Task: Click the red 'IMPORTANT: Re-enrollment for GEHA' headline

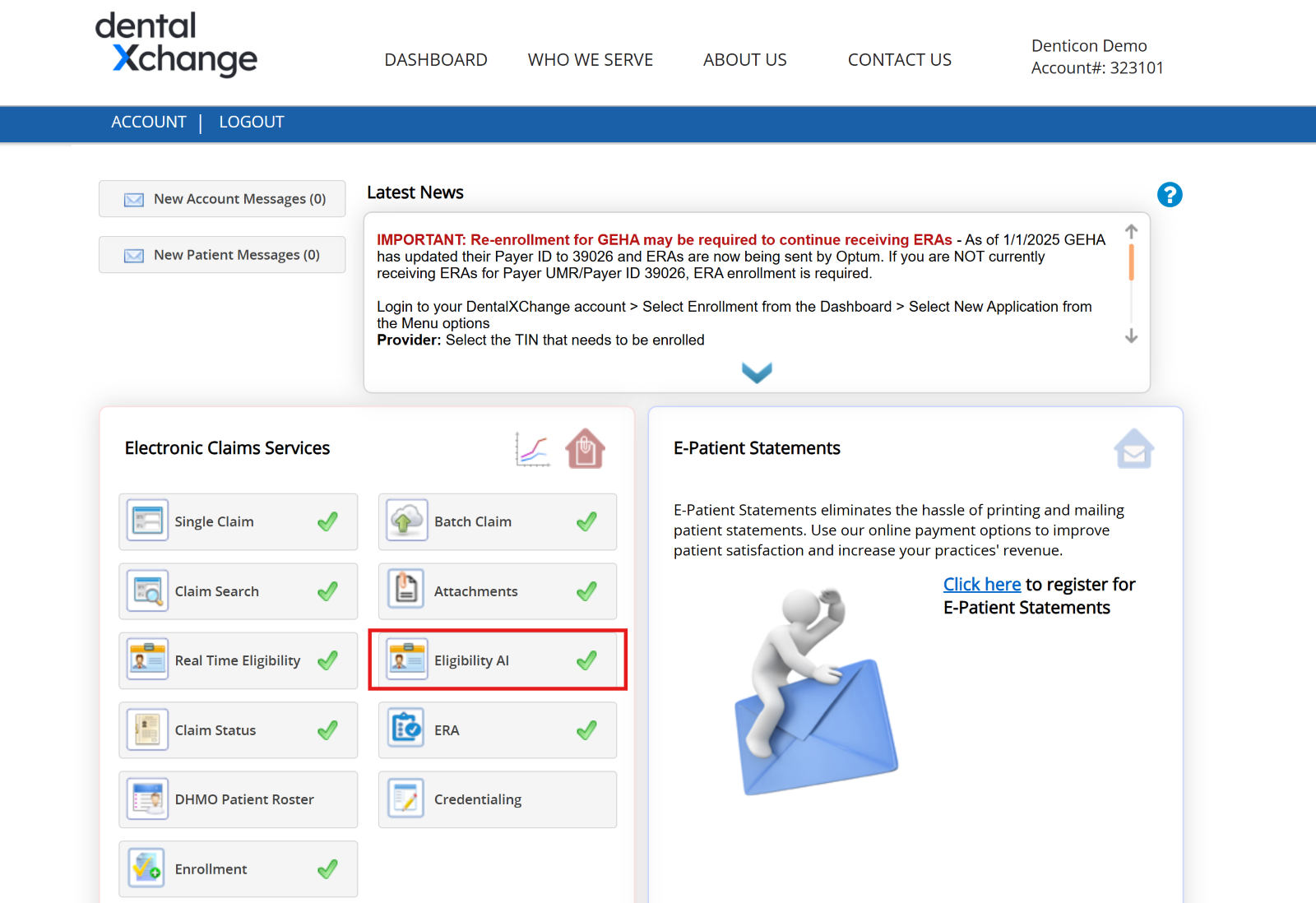Action: (665, 239)
